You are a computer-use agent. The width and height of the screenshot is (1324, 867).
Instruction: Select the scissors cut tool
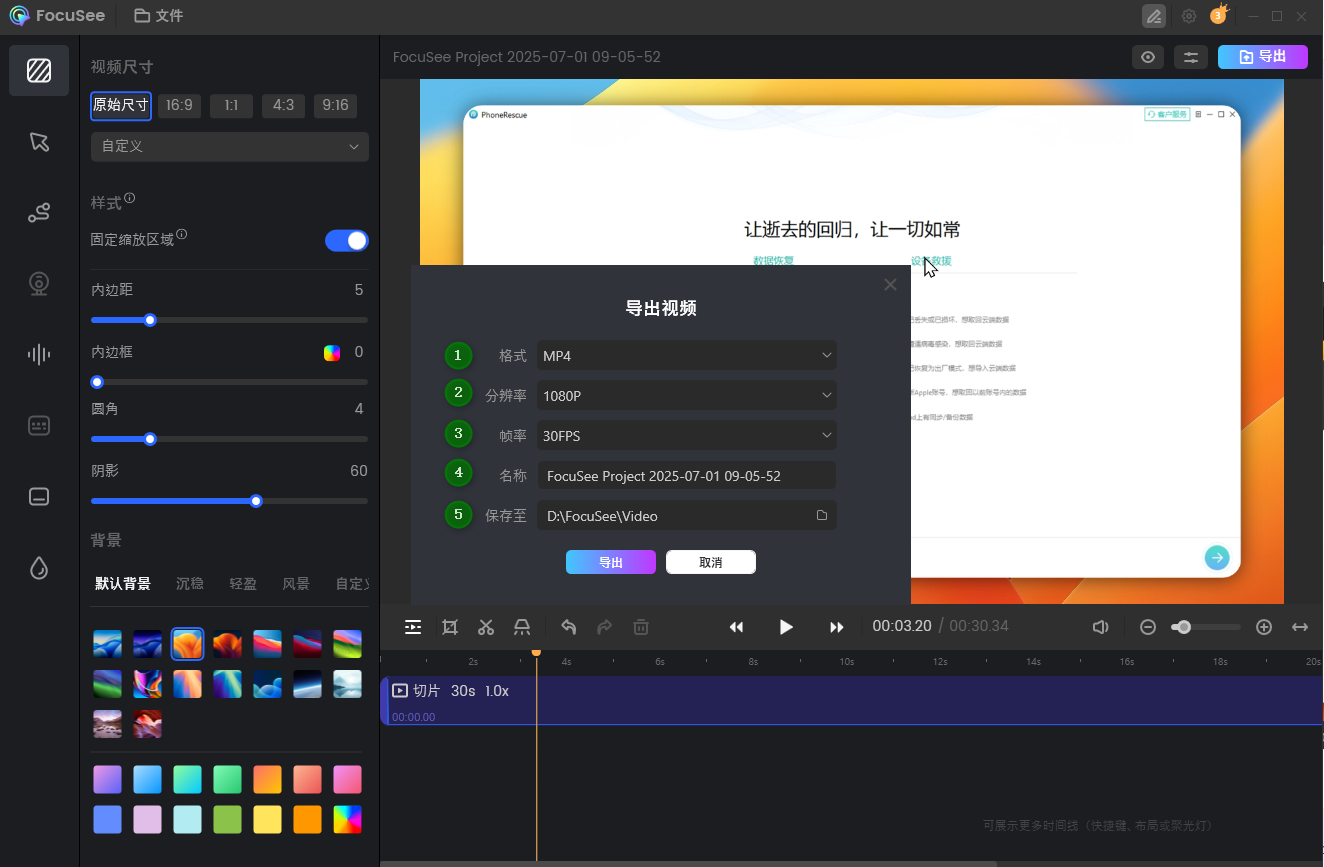coord(486,627)
